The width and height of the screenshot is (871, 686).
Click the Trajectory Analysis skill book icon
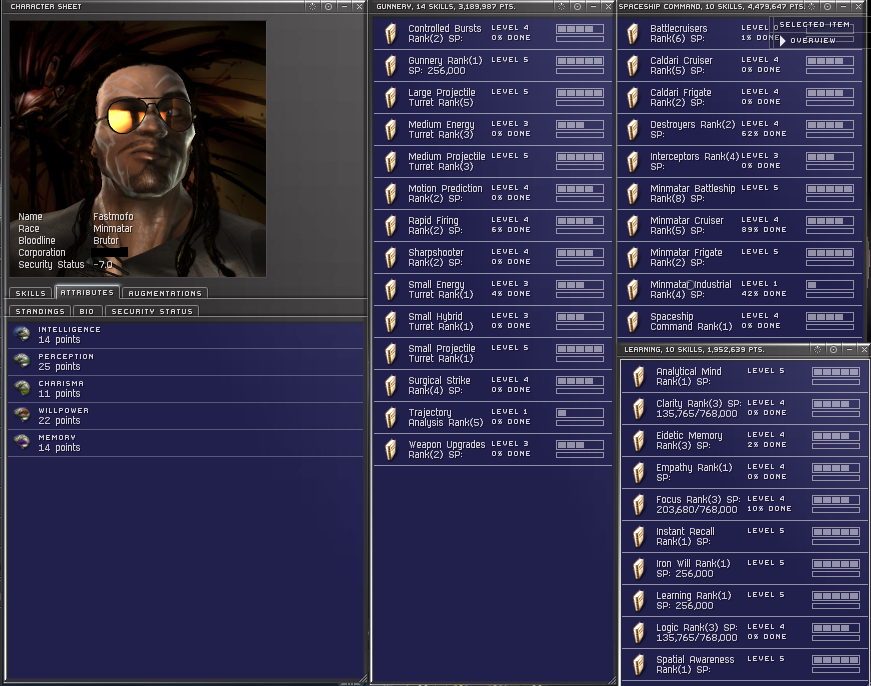[x=391, y=417]
